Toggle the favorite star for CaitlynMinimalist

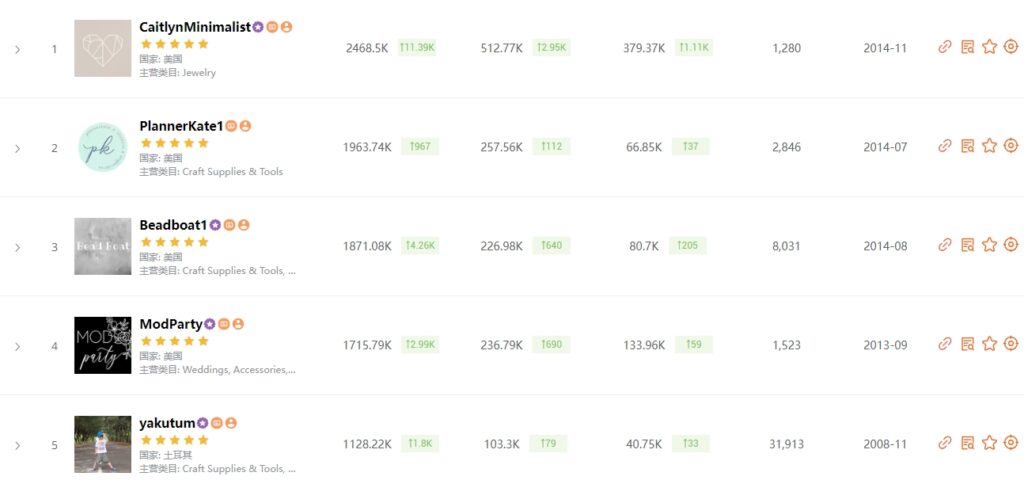click(x=989, y=47)
